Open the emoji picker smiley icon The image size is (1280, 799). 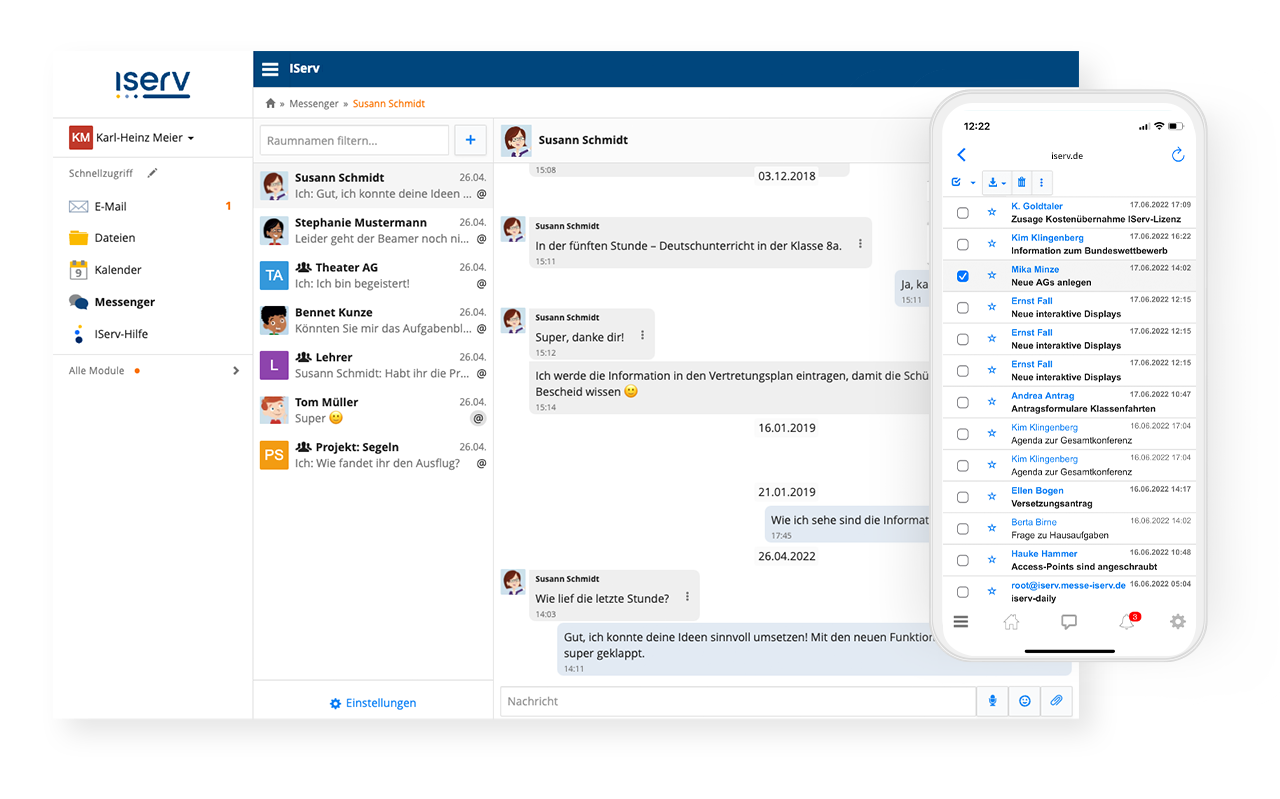click(x=1025, y=701)
